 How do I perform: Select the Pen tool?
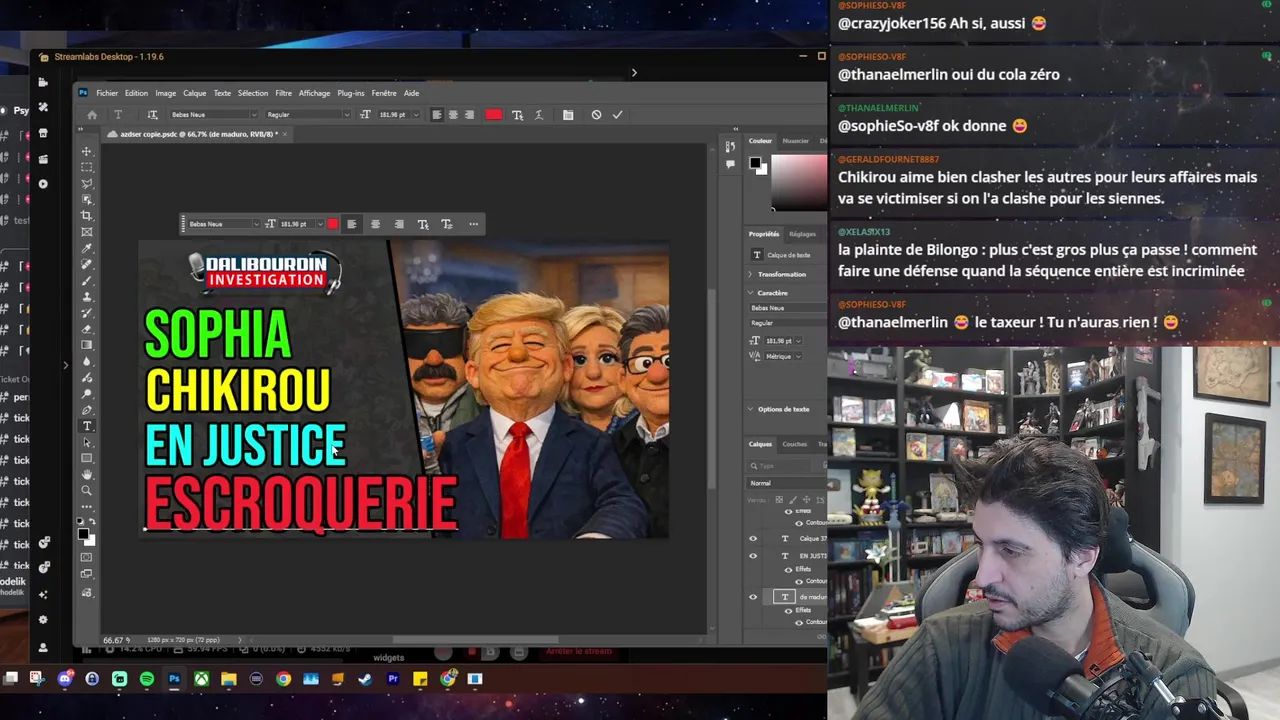point(87,410)
